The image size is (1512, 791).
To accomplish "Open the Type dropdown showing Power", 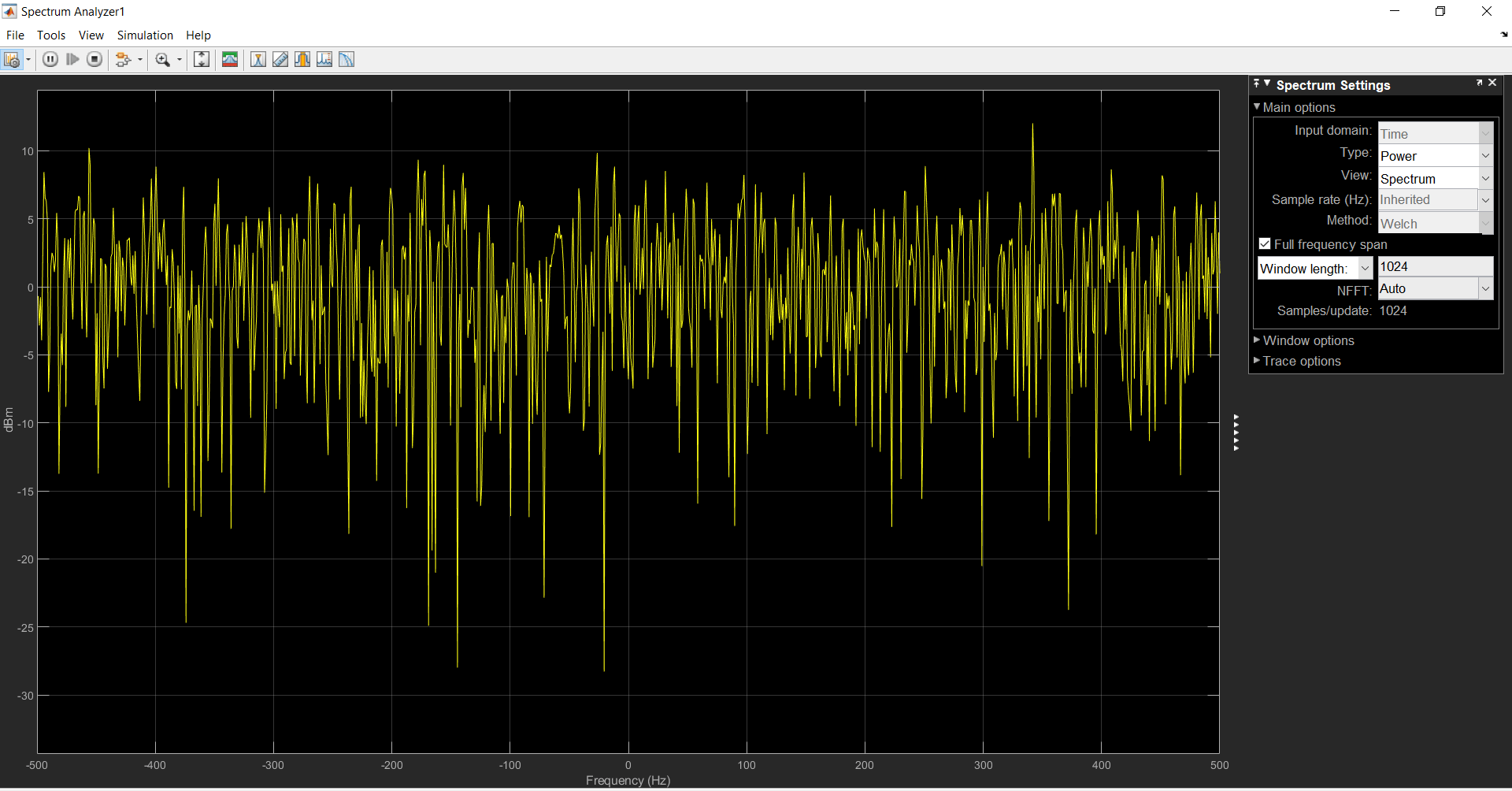I will click(1436, 156).
